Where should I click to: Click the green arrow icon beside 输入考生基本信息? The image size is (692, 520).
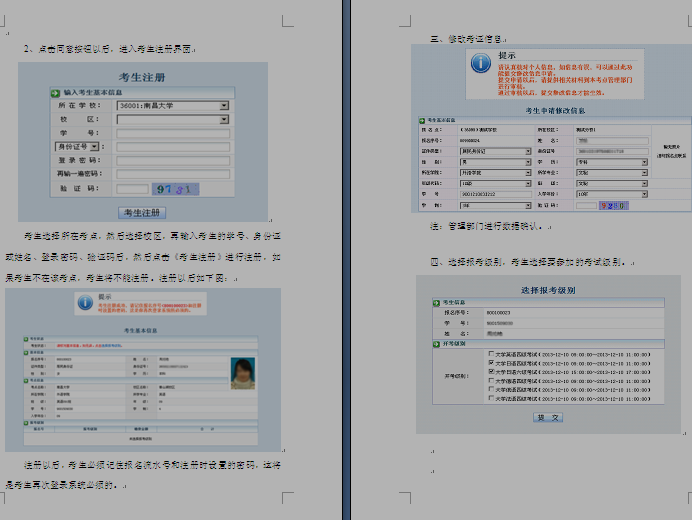click(55, 93)
